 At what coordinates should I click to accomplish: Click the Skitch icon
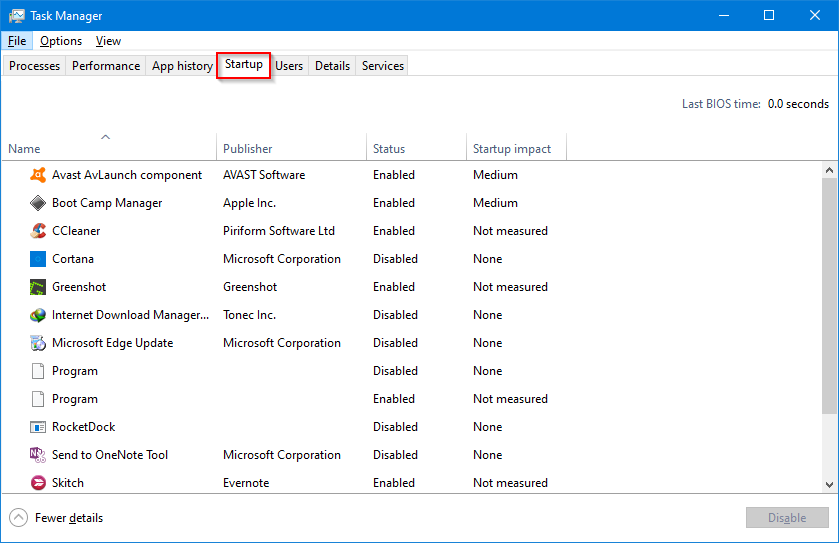[x=38, y=483]
